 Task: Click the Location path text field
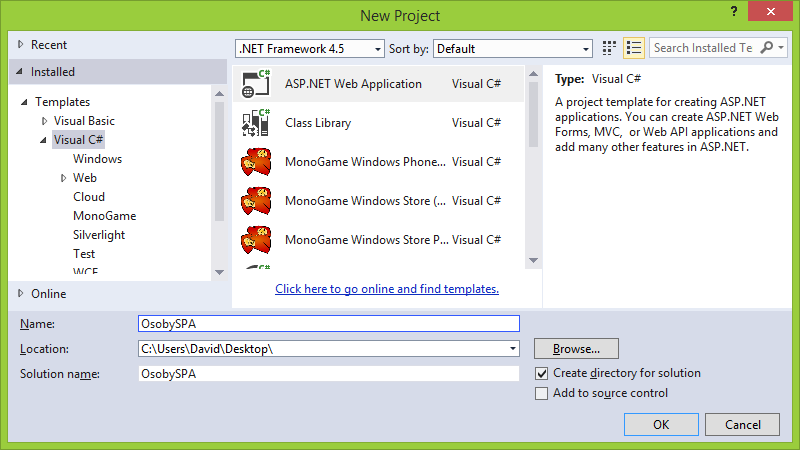[x=322, y=349]
